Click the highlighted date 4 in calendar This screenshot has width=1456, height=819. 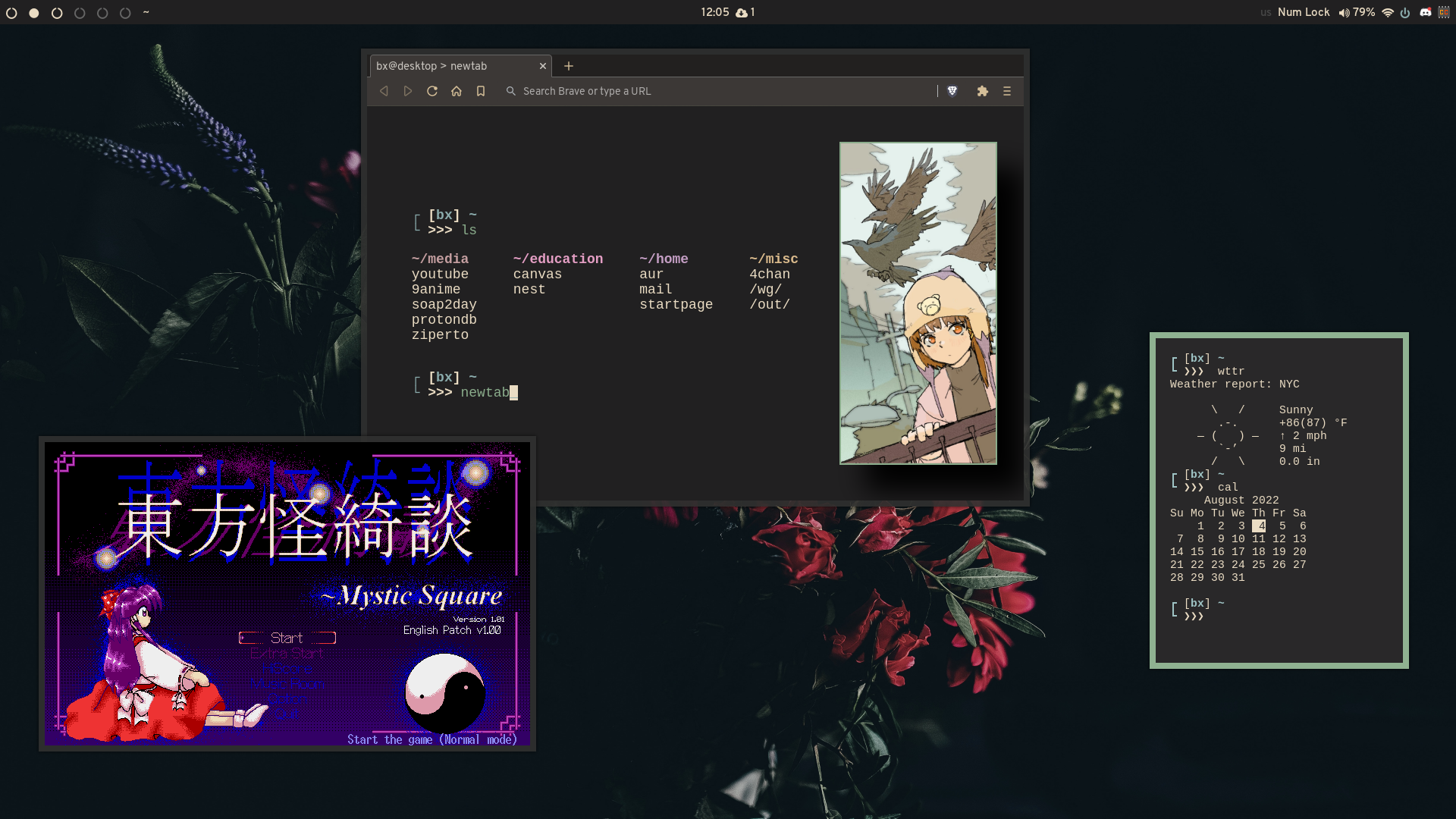[1259, 526]
